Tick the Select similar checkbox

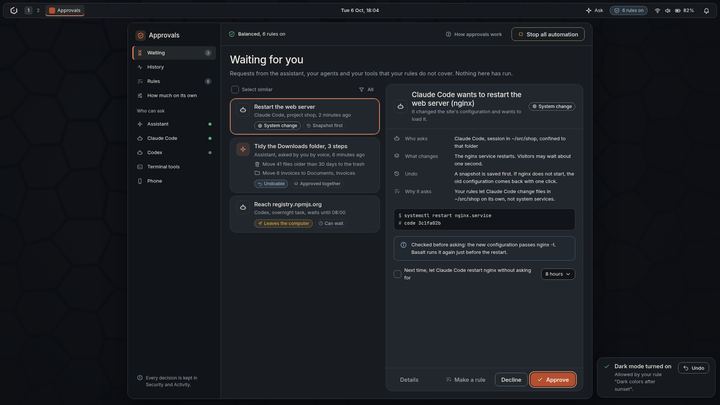point(235,90)
